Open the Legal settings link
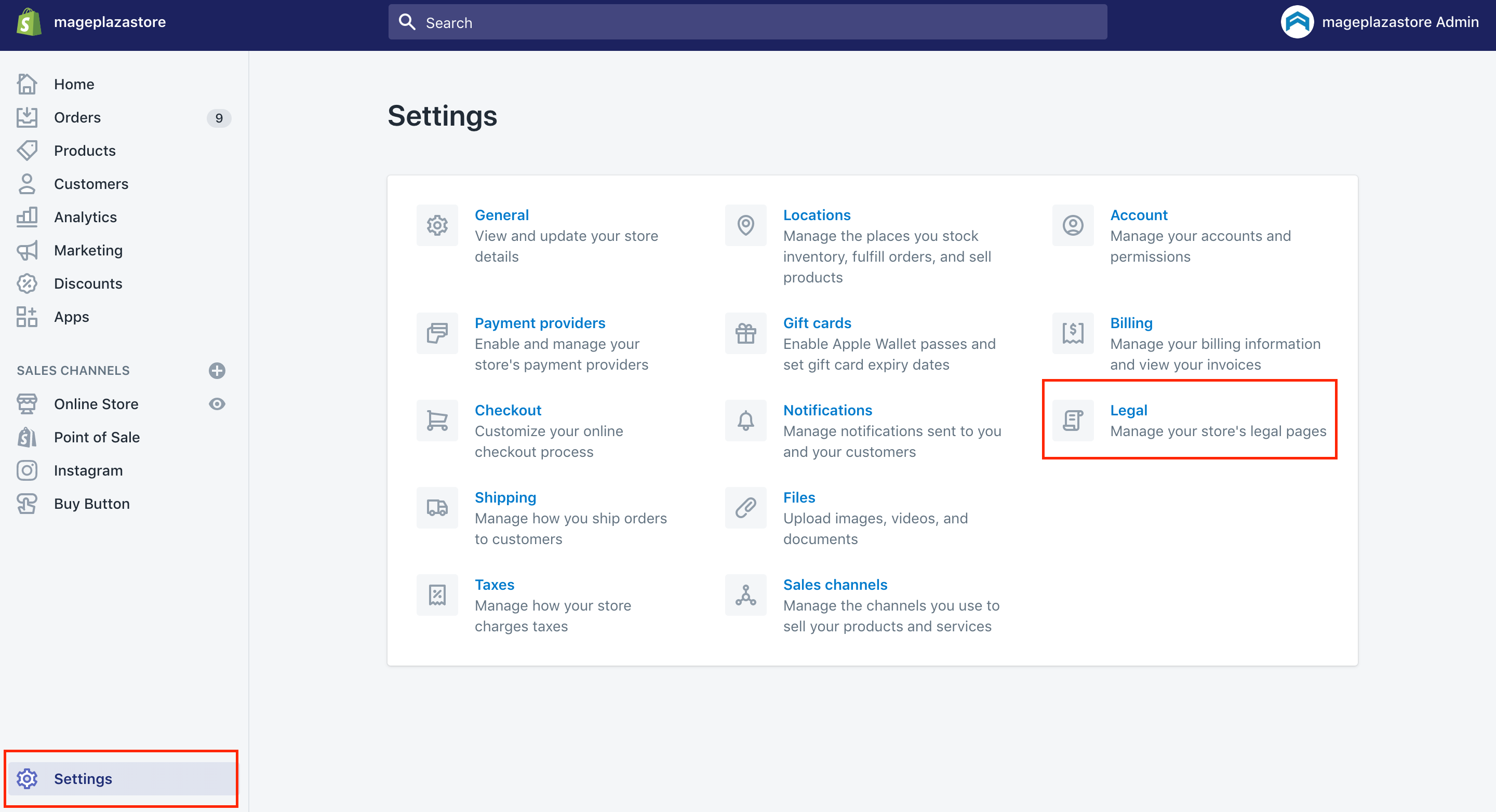Viewport: 1496px width, 812px height. 1128,410
